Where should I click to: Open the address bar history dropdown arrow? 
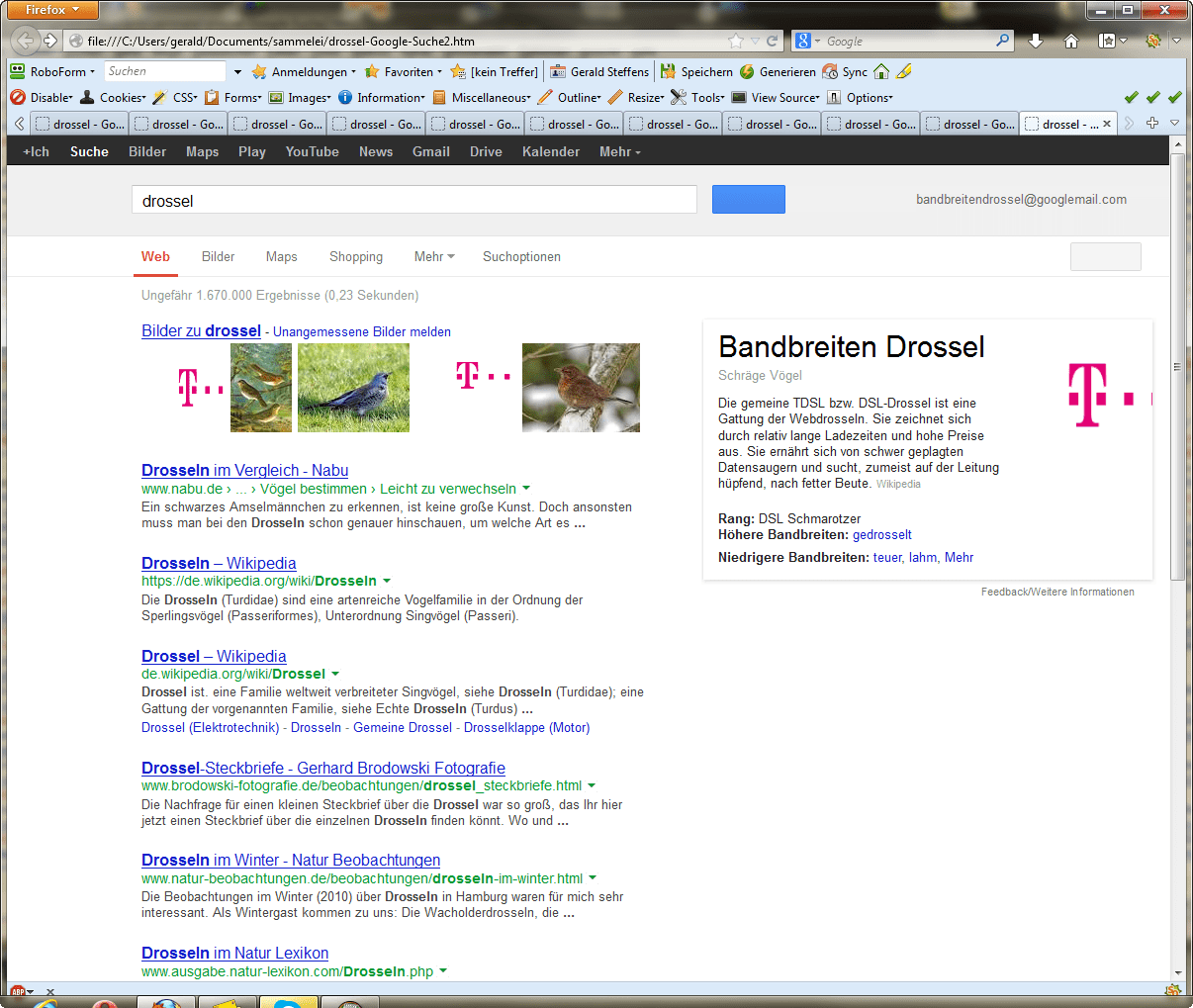(755, 41)
